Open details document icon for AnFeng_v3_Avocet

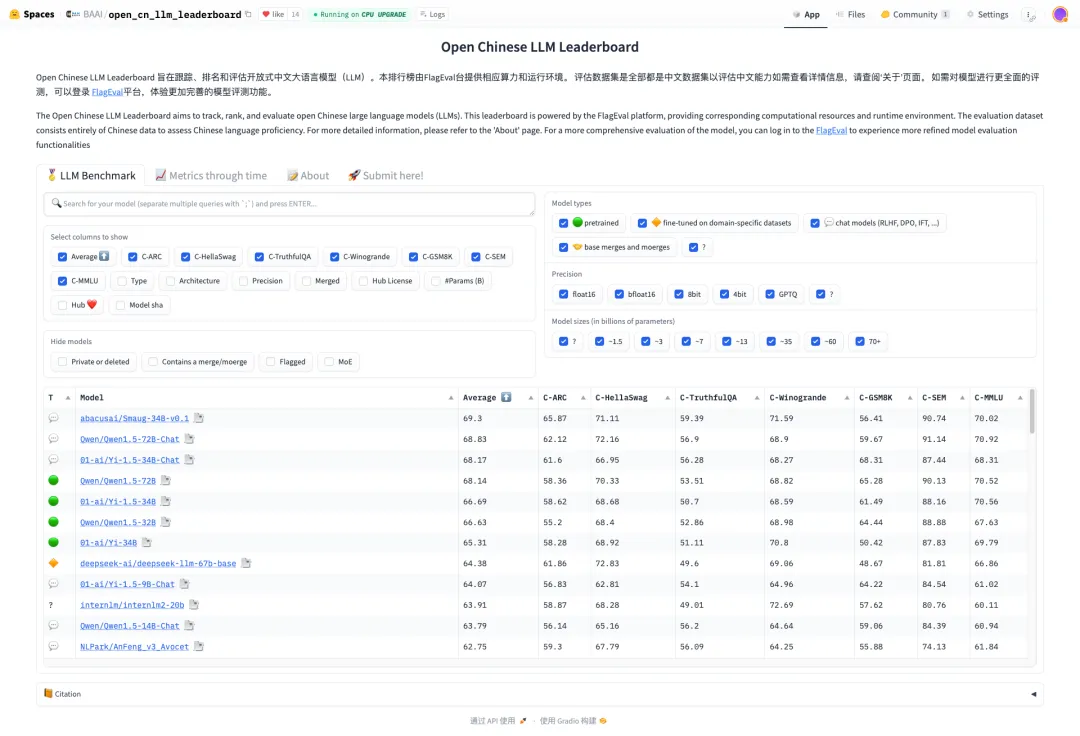point(198,646)
